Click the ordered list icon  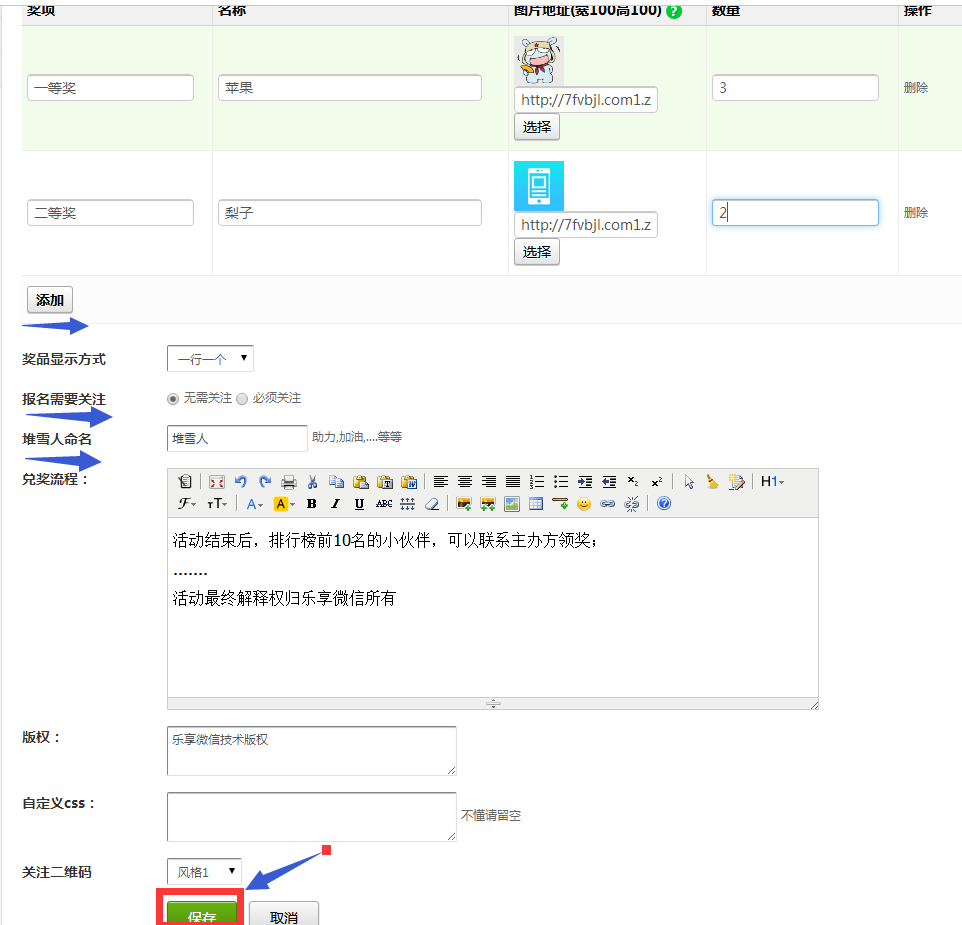click(x=537, y=482)
